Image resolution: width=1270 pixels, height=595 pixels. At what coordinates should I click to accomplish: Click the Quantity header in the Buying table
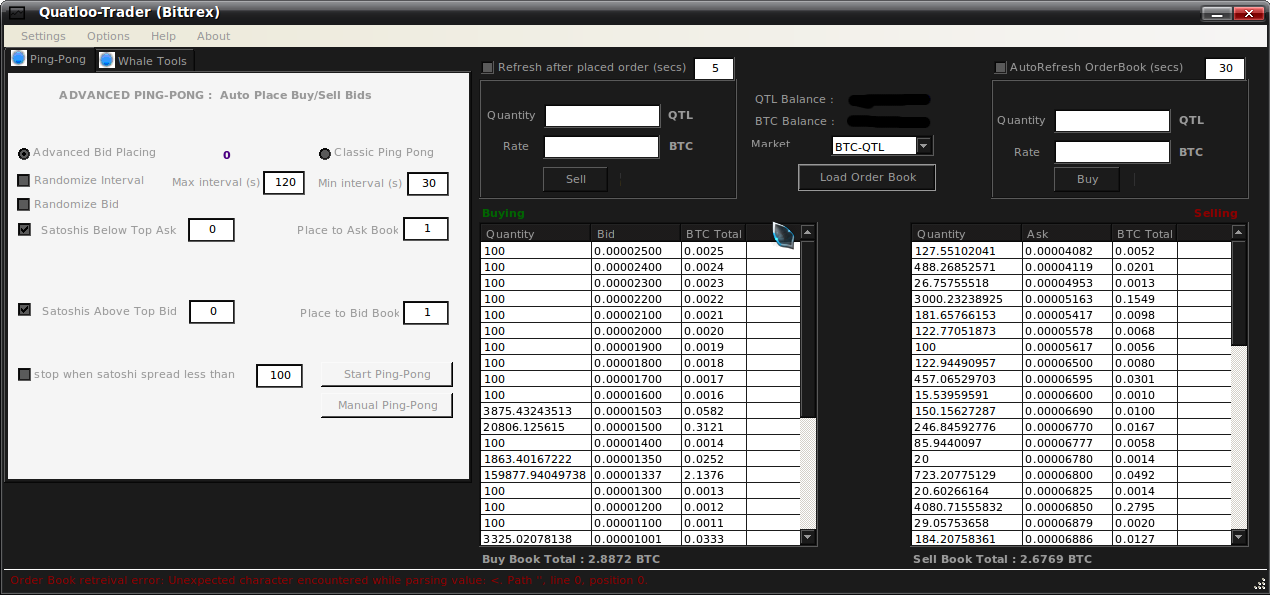click(536, 233)
